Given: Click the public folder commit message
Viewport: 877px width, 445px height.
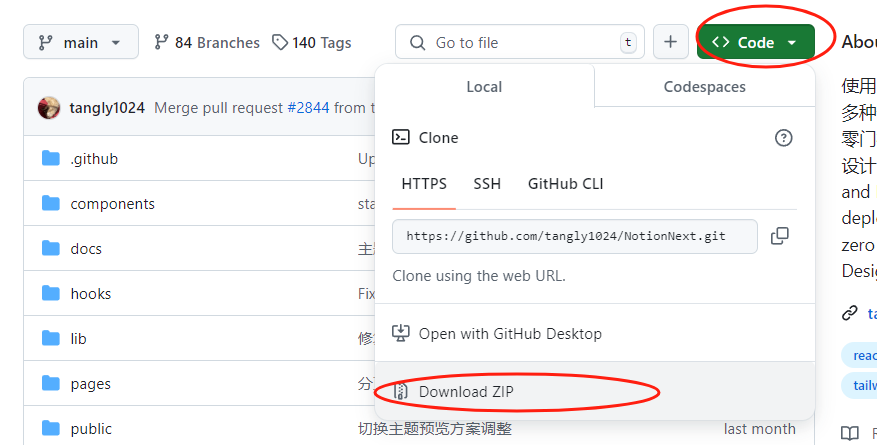Looking at the screenshot, I should pos(435,429).
